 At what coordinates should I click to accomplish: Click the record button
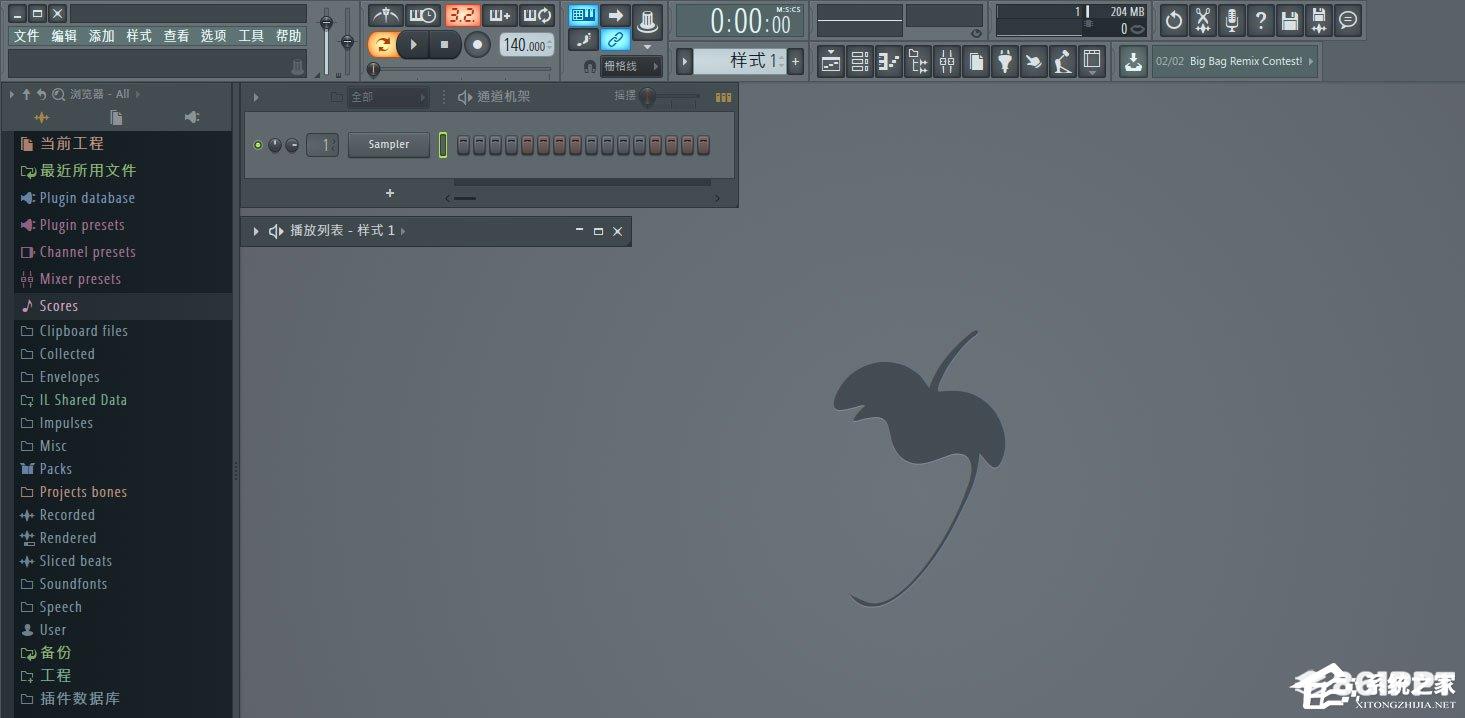coord(478,44)
